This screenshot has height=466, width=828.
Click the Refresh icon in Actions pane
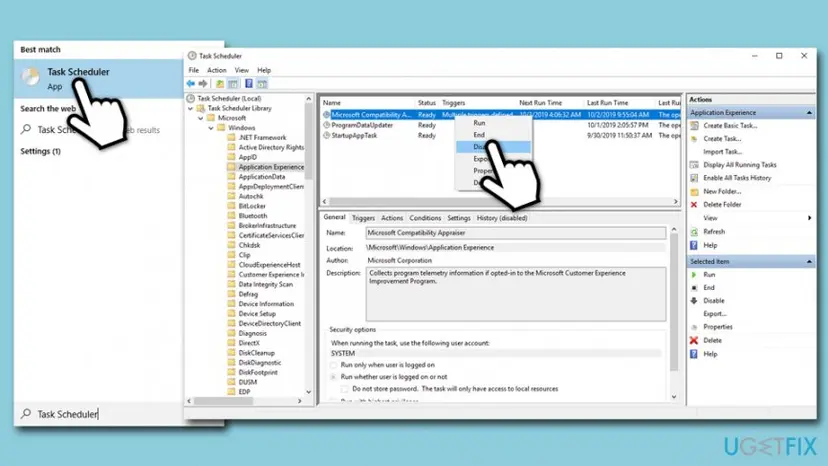(x=694, y=231)
